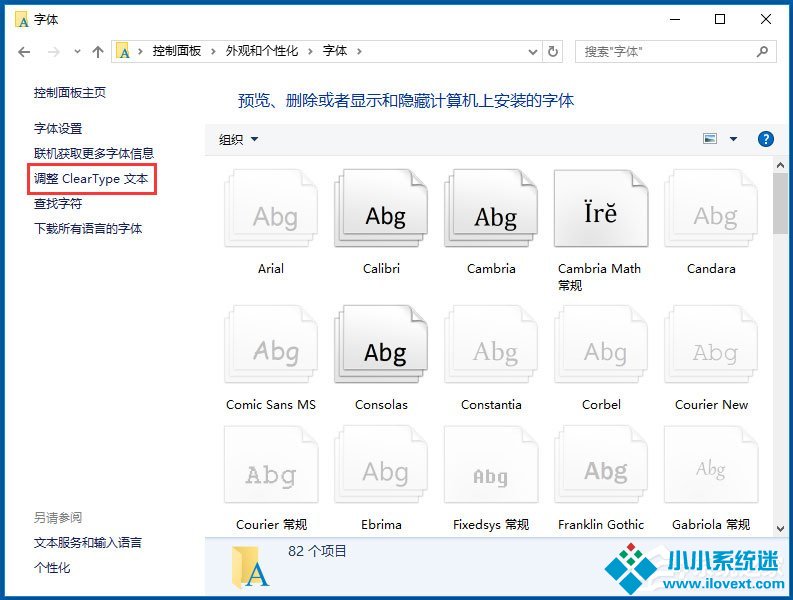Open 调整 ClearType 文本 link
Screen dimensions: 793x600
tap(91, 179)
